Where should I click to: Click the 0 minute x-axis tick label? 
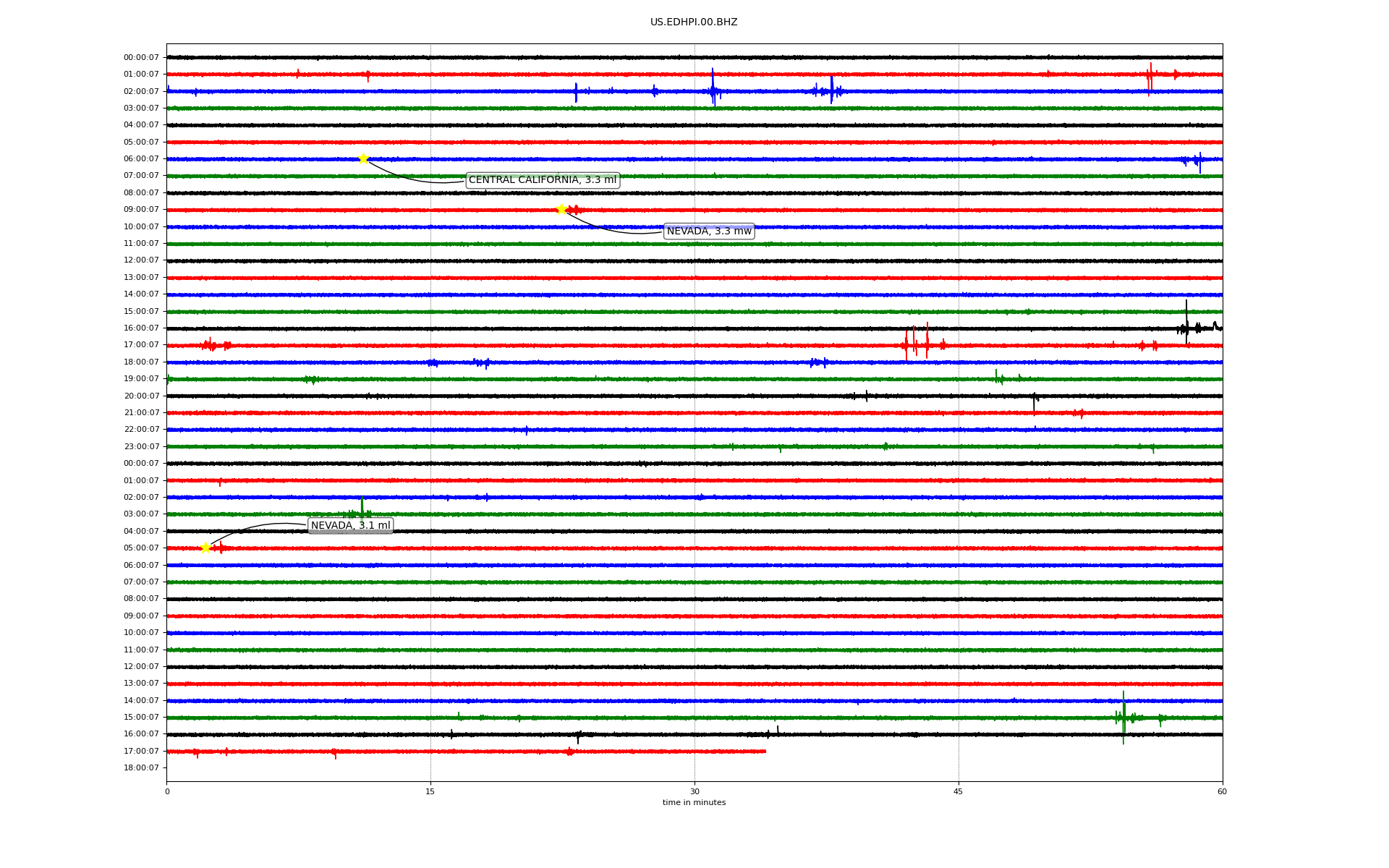(167, 791)
